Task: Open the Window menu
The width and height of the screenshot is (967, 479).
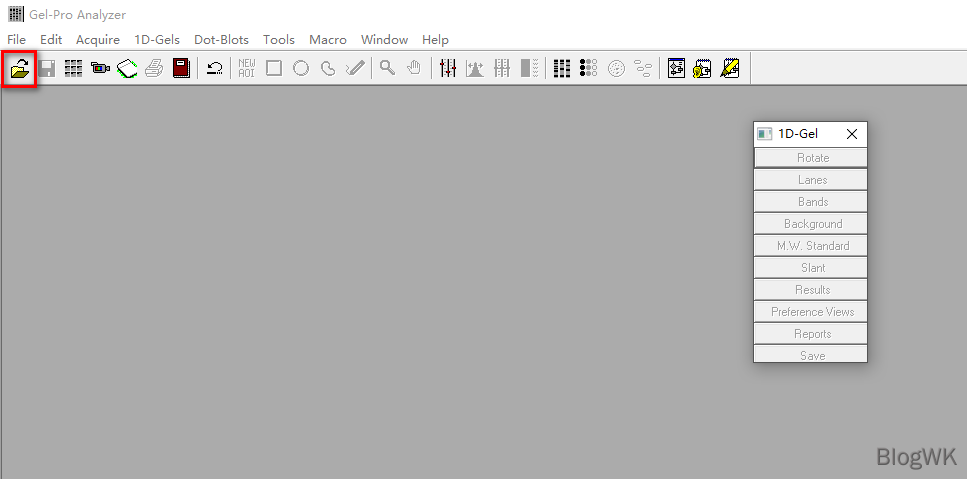Action: [x=384, y=39]
